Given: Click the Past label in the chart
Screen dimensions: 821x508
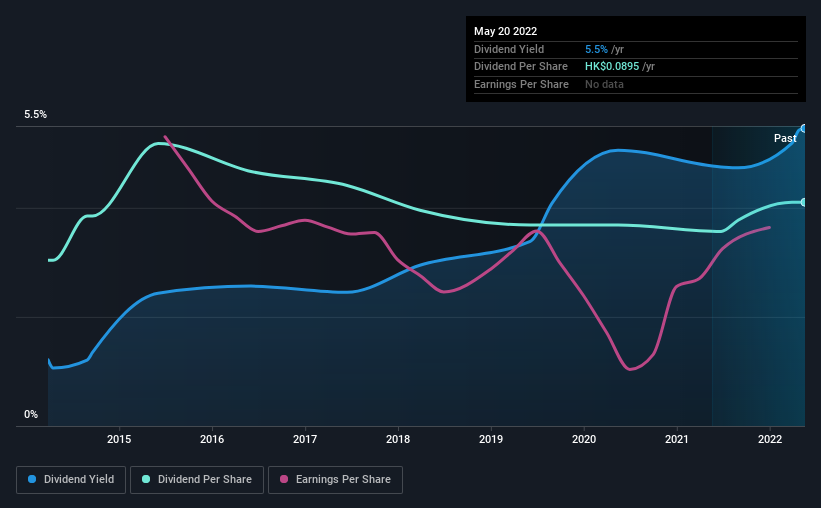Looking at the screenshot, I should coord(785,138).
